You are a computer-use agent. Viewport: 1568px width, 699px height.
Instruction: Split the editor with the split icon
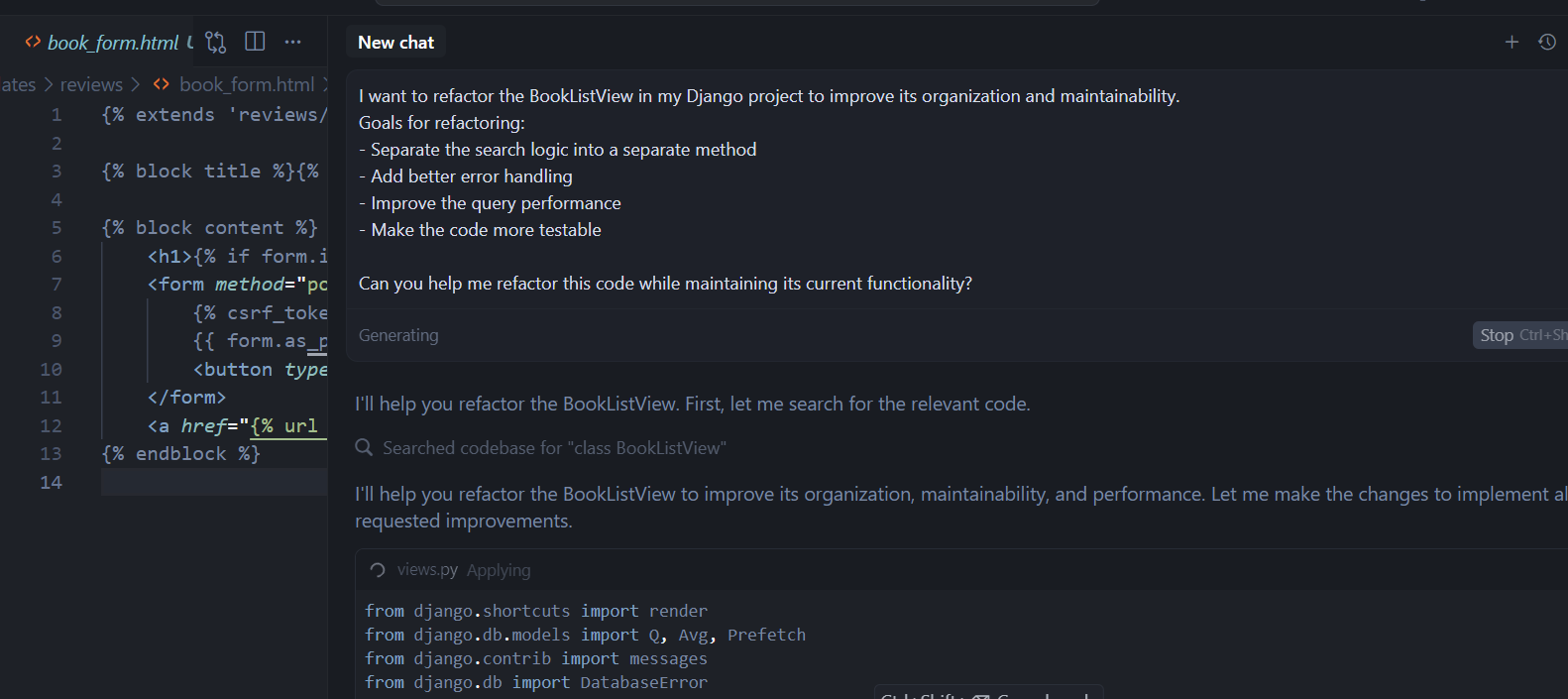255,42
